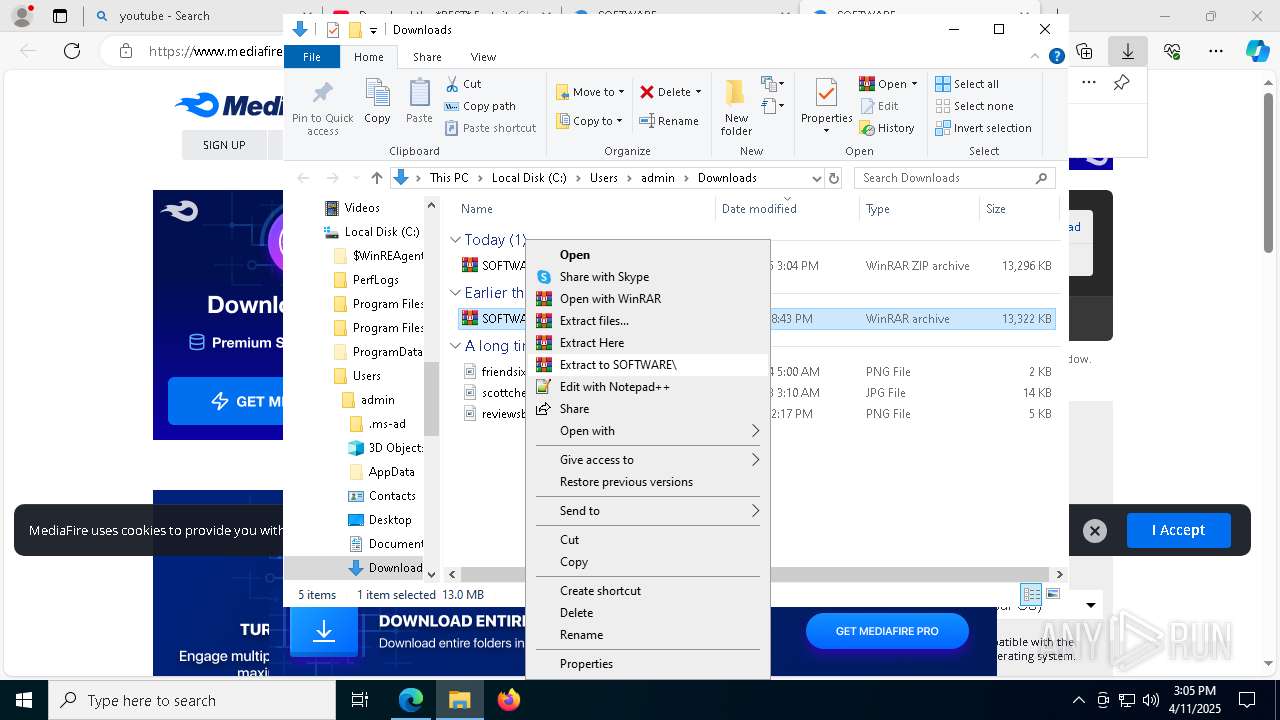Screen dimensions: 1280x720
Task: Select Rename in context menu
Action: [648, 635]
